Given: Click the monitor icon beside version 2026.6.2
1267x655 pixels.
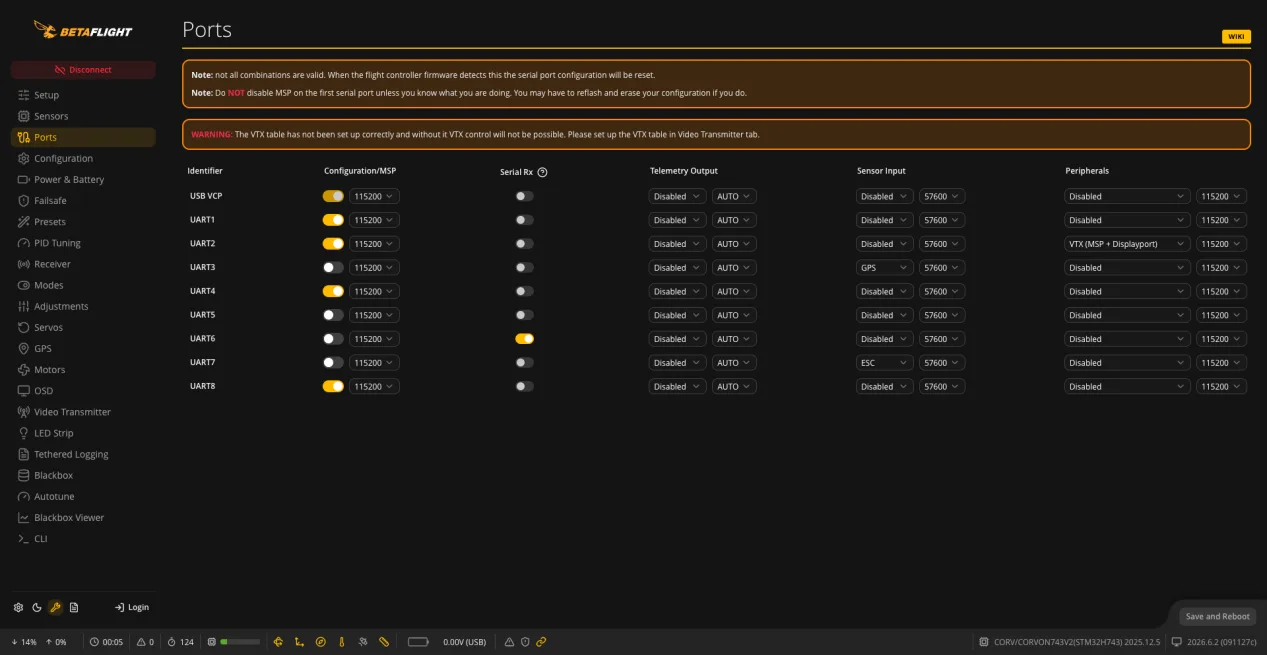Looking at the screenshot, I should pos(1177,642).
